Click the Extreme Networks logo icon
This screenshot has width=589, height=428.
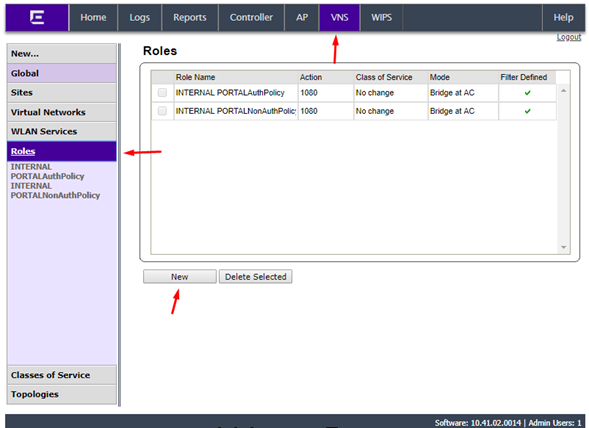click(37, 17)
